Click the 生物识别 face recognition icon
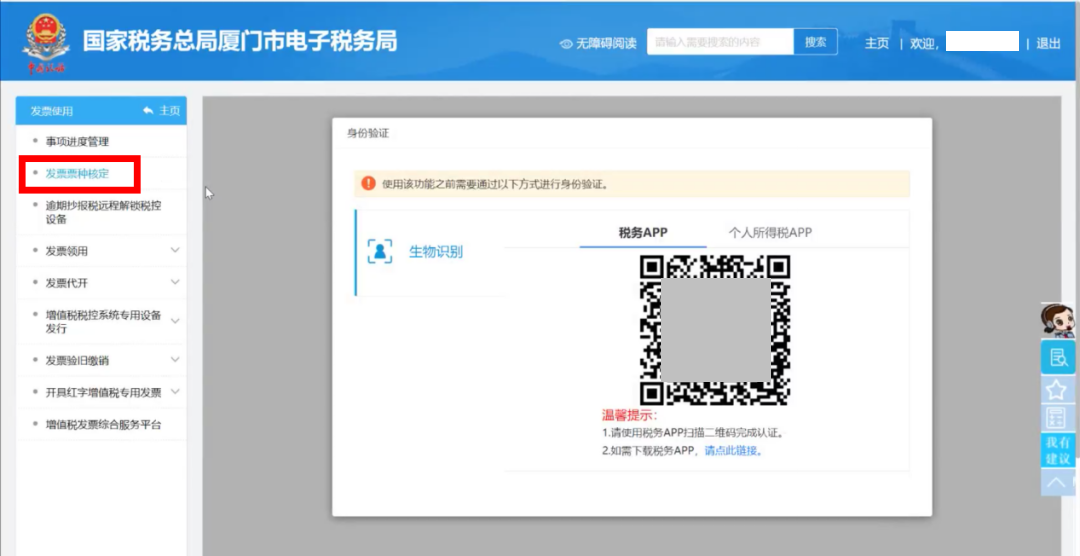 380,251
